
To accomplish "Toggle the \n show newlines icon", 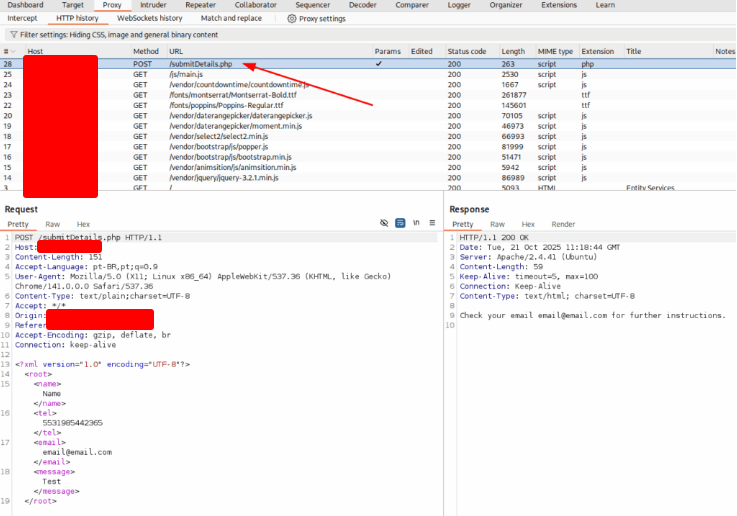I will coord(416,223).
